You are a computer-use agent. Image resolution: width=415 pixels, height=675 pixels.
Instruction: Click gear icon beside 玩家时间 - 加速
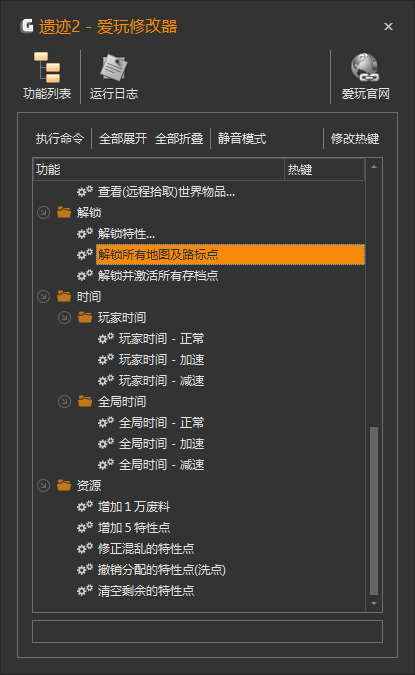pyautogui.click(x=106, y=359)
